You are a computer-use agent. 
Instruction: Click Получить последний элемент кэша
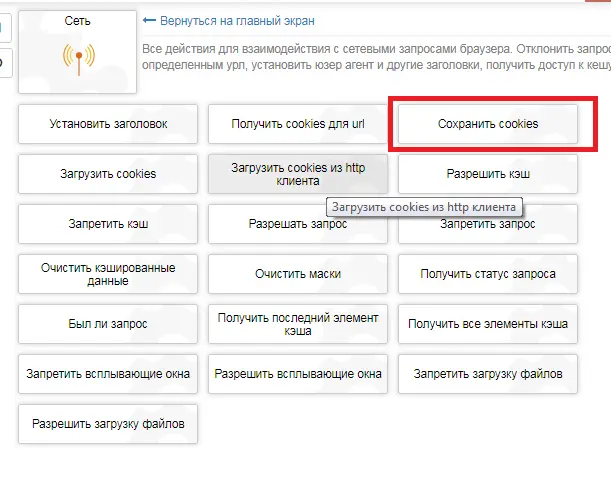[x=298, y=324]
